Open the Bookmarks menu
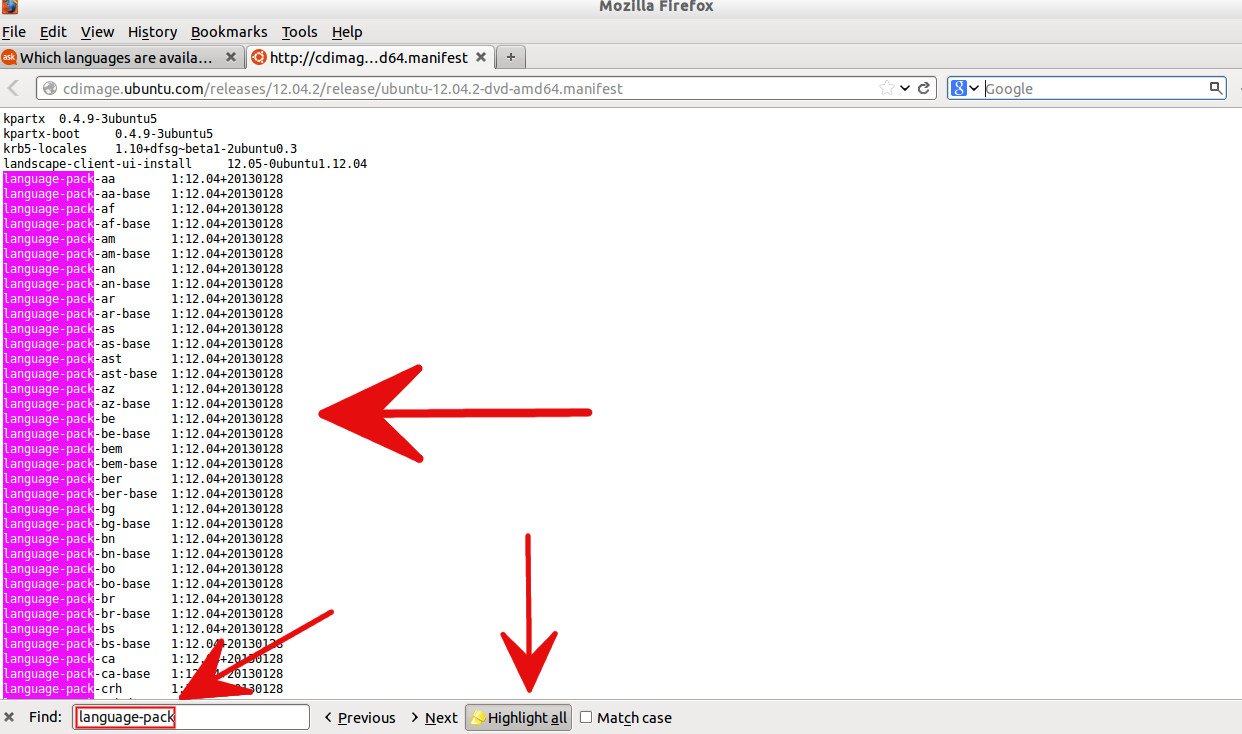Viewport: 1242px width, 734px height. click(229, 32)
